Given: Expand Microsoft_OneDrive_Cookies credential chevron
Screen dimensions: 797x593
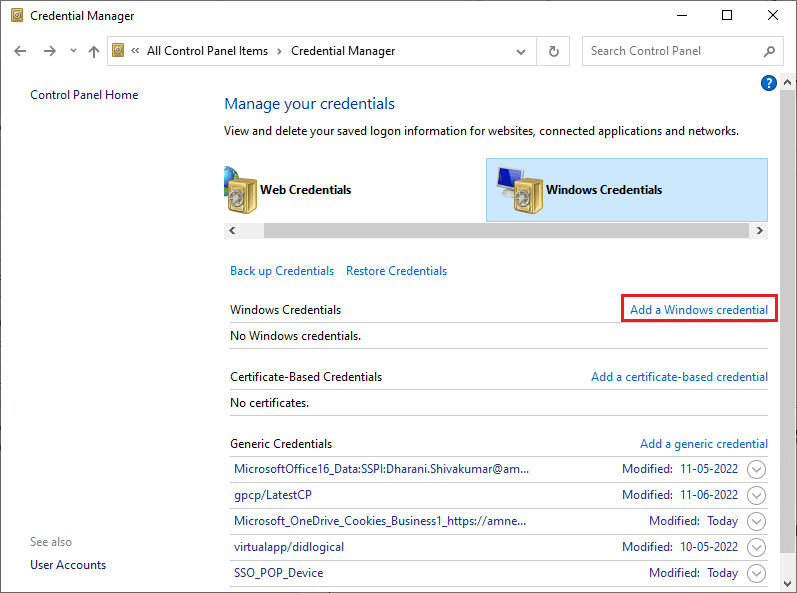Looking at the screenshot, I should coord(756,521).
